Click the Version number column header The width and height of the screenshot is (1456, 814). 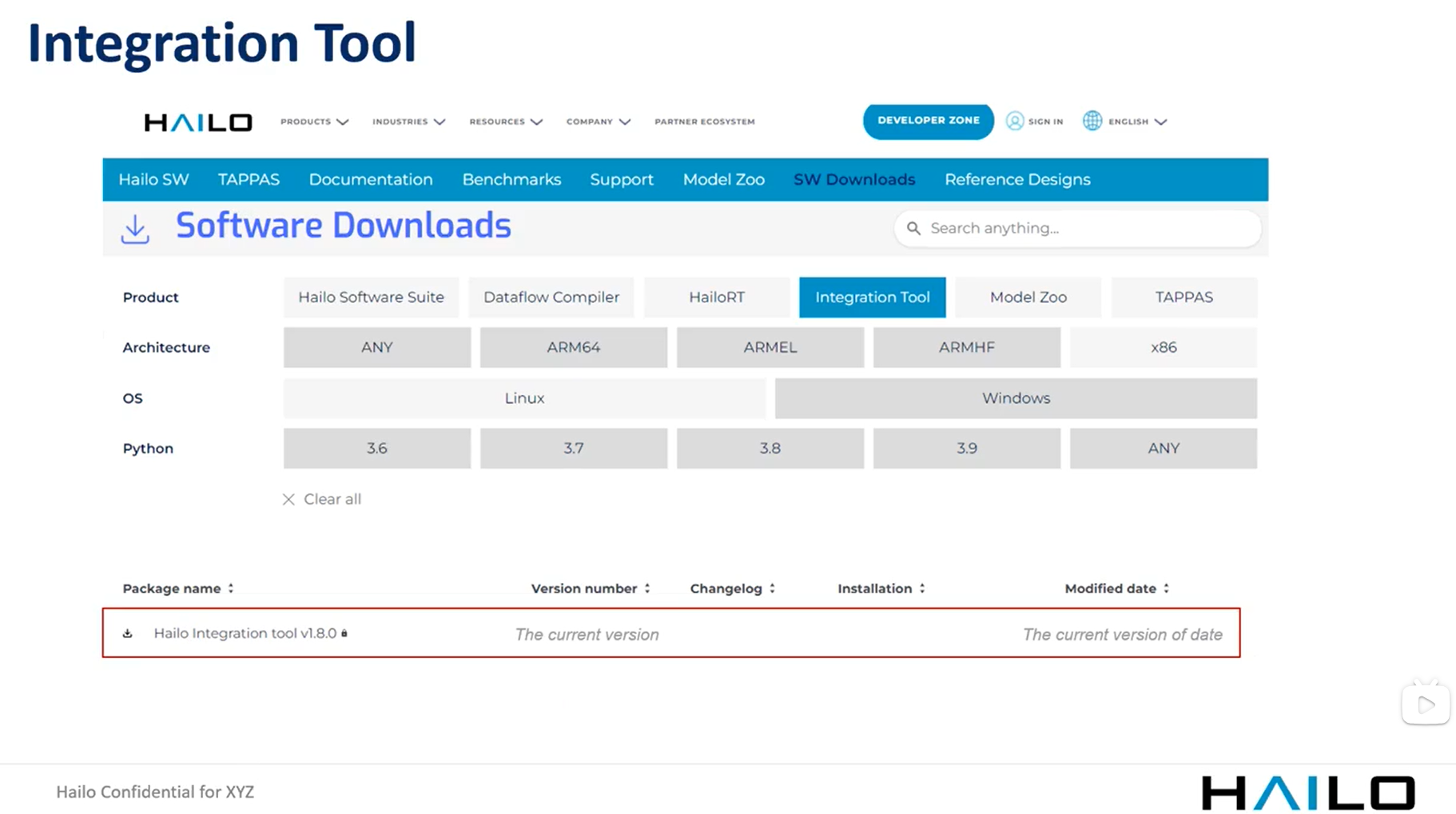click(x=584, y=589)
